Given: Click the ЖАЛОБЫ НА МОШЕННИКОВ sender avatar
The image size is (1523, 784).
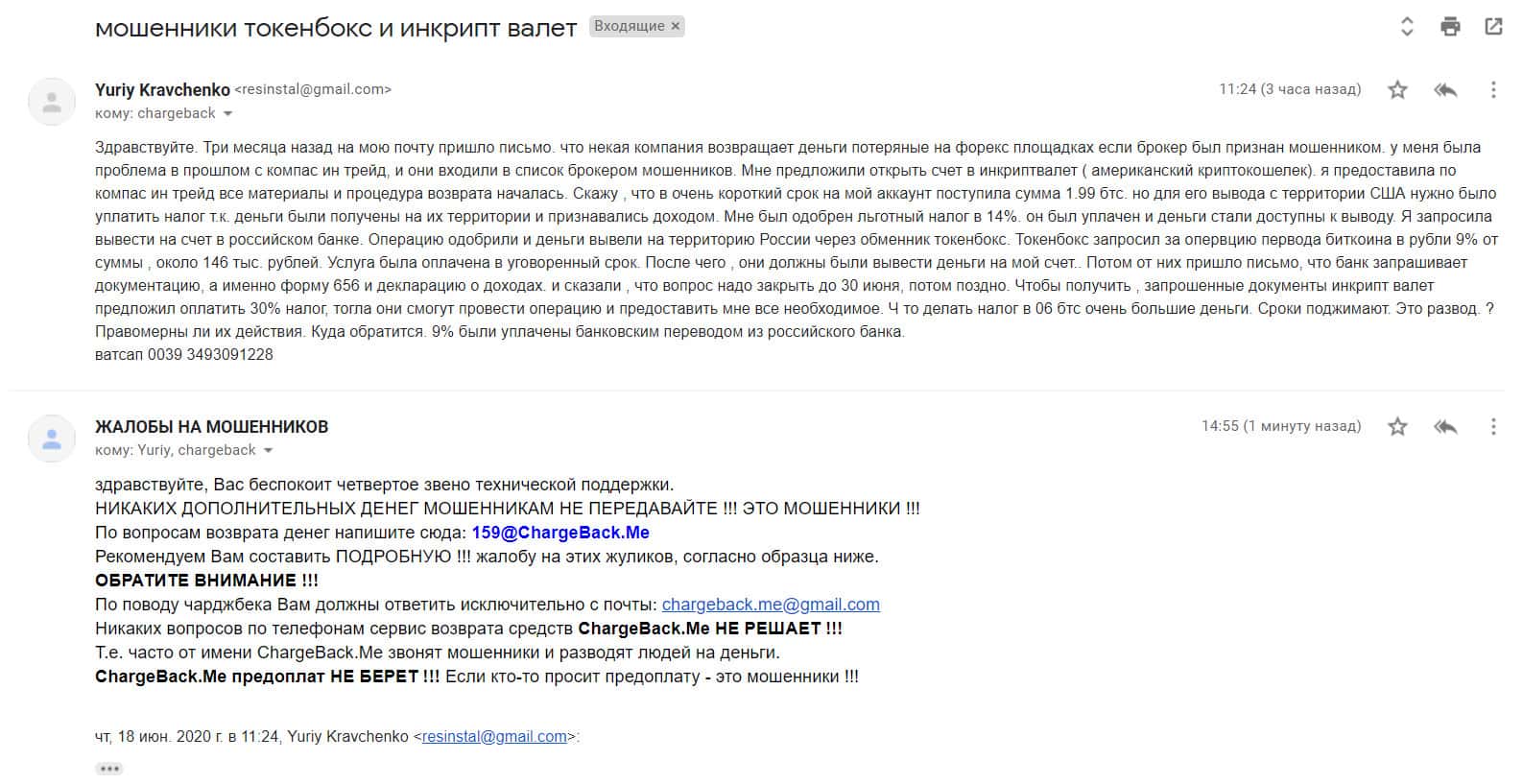Looking at the screenshot, I should point(52,439).
